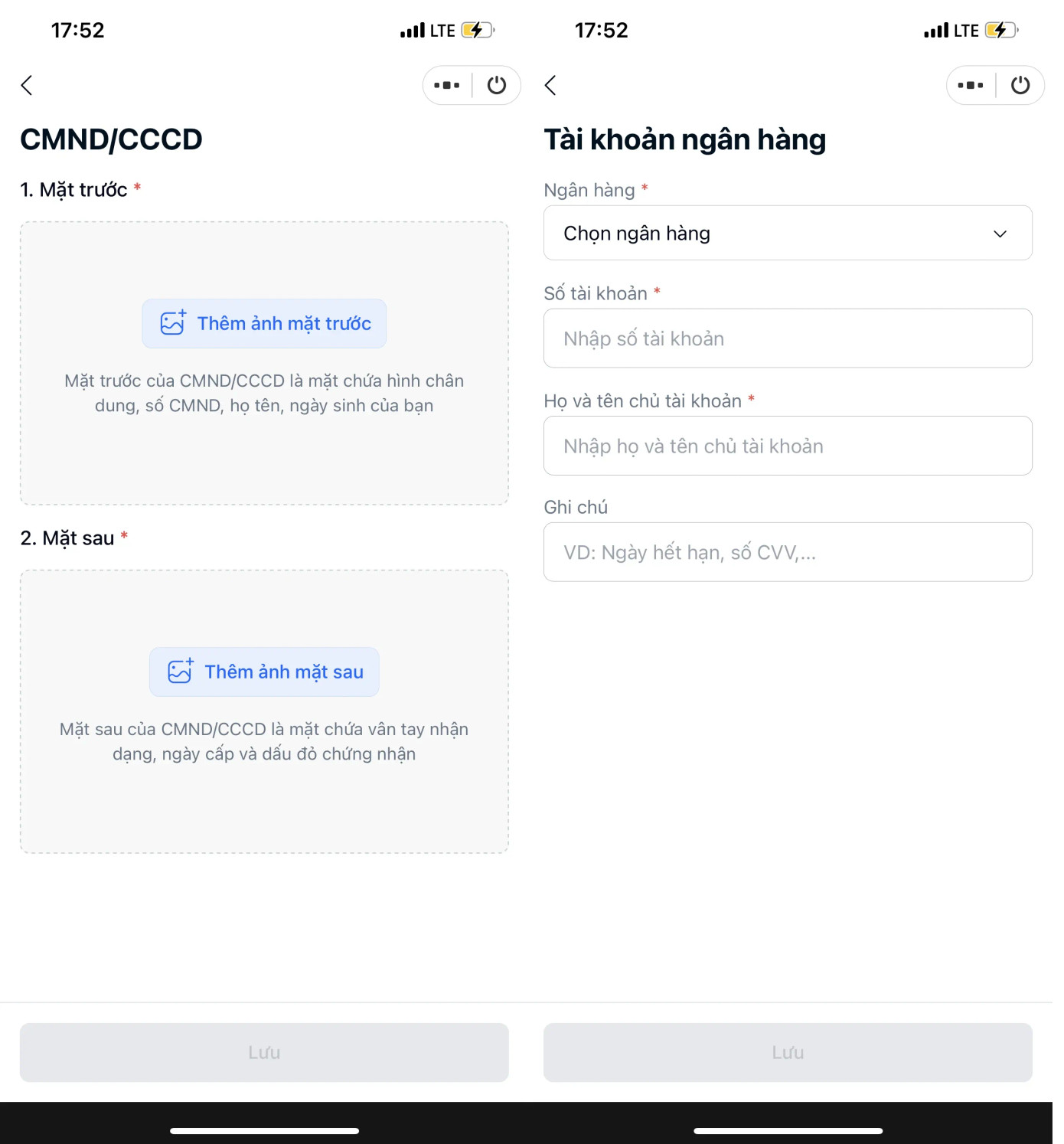Go back from the CMND/CCCD screen
The width and height of the screenshot is (1064, 1144).
pyautogui.click(x=27, y=85)
